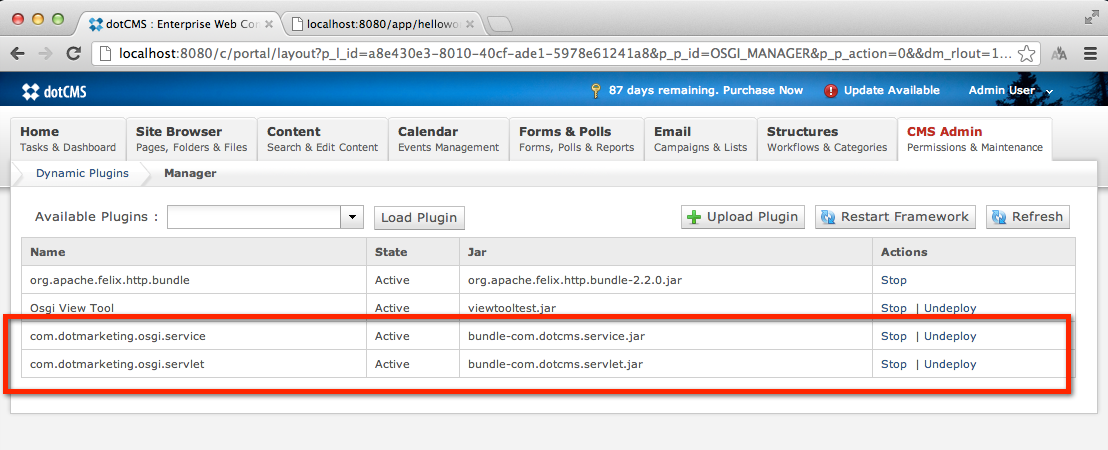Click the dotCMS logo in header
Image resolution: width=1108 pixels, height=450 pixels.
pyautogui.click(x=54, y=91)
